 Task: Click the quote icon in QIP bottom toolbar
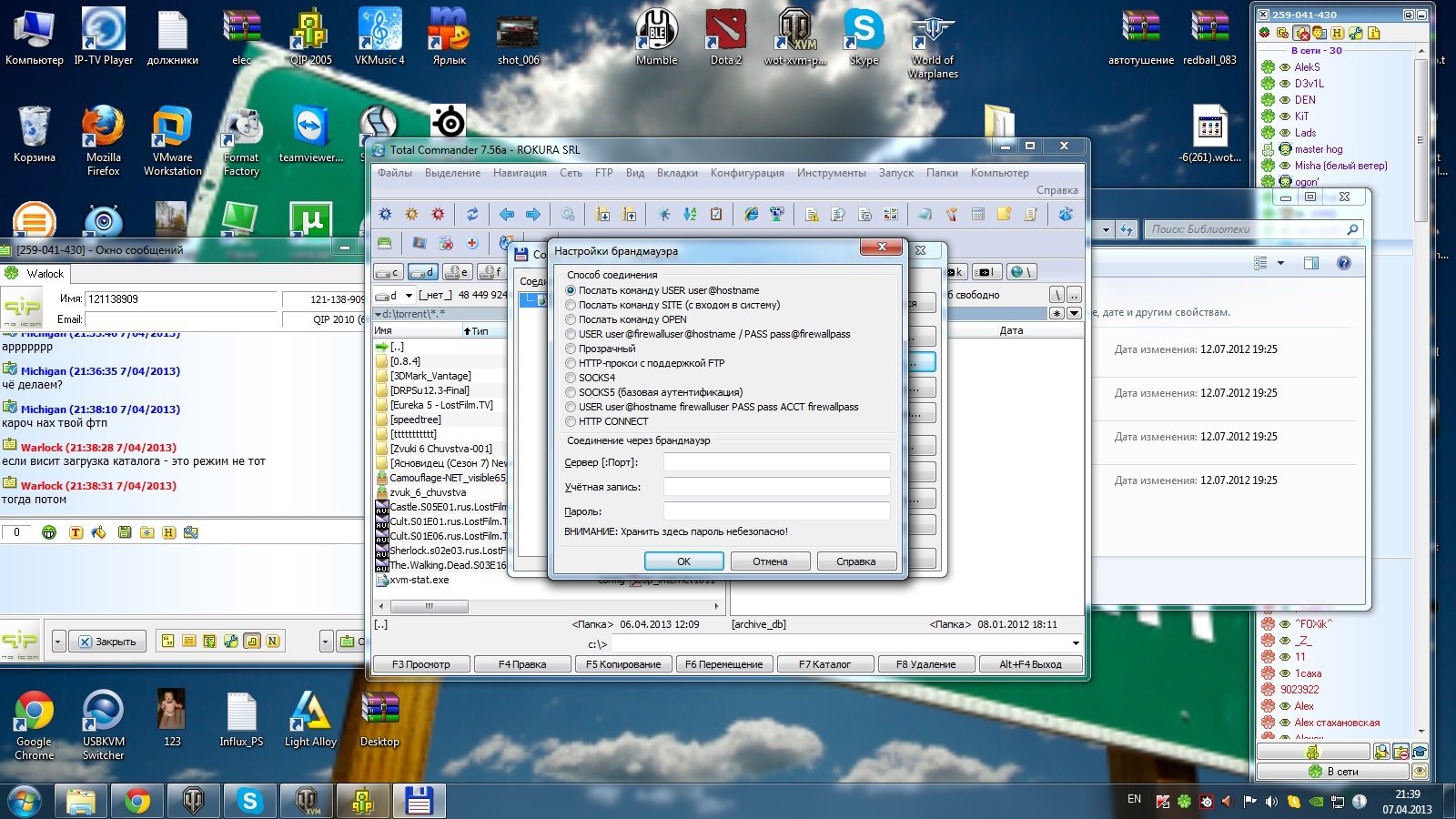(168, 642)
